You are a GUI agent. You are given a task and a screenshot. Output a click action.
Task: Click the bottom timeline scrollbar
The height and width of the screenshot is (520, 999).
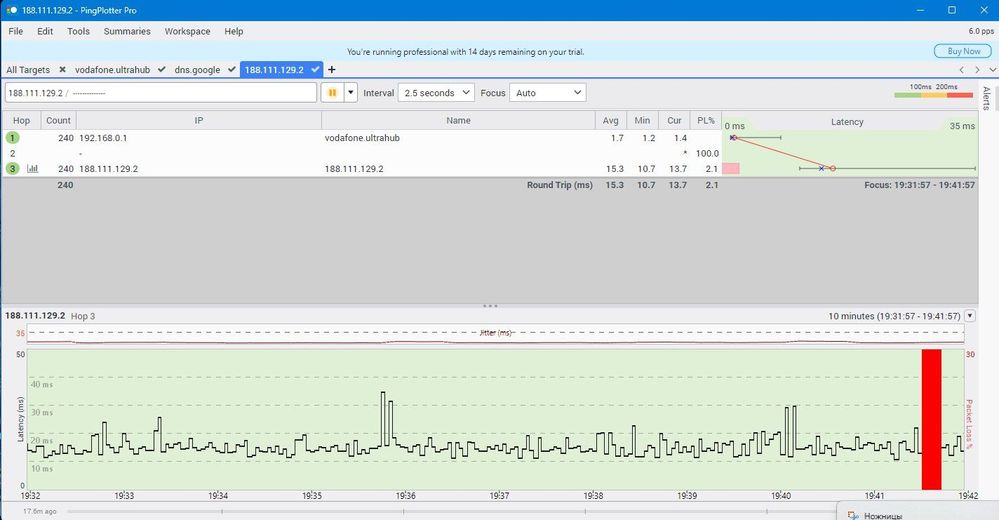point(451,511)
